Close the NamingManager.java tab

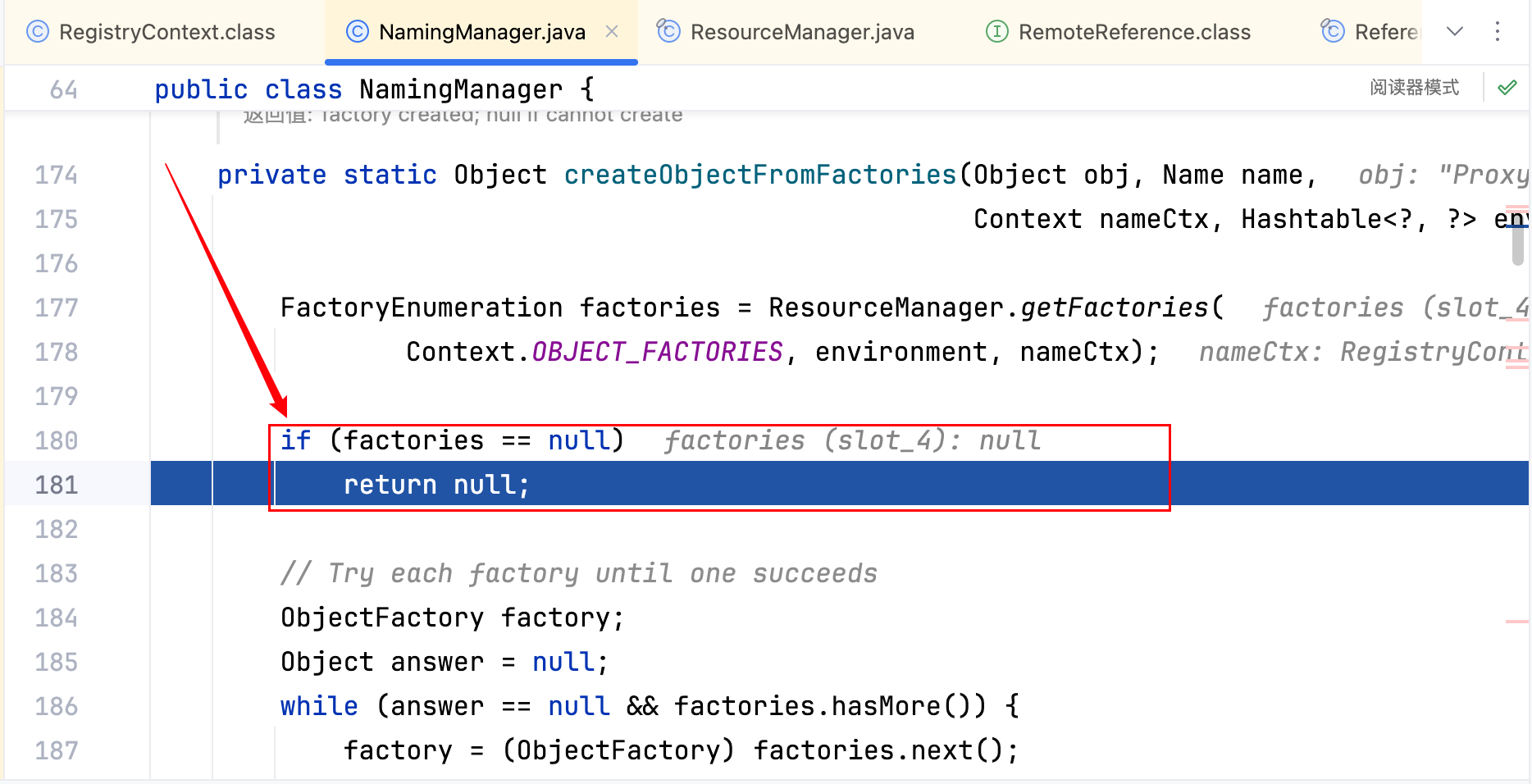pyautogui.click(x=612, y=31)
